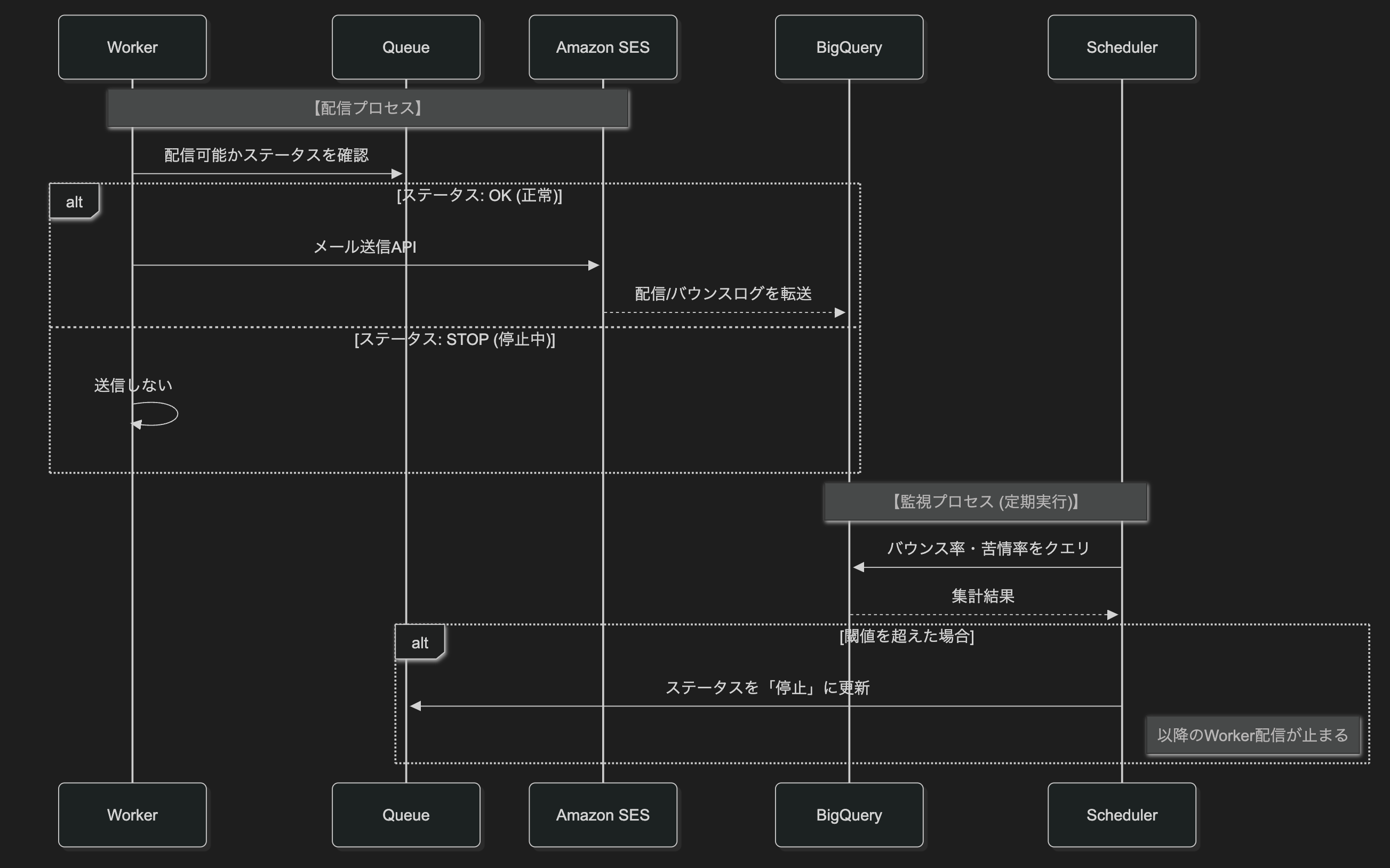Click the ステータスを「停止」に更新 message label
This screenshot has height=868, width=1390.
(x=767, y=687)
